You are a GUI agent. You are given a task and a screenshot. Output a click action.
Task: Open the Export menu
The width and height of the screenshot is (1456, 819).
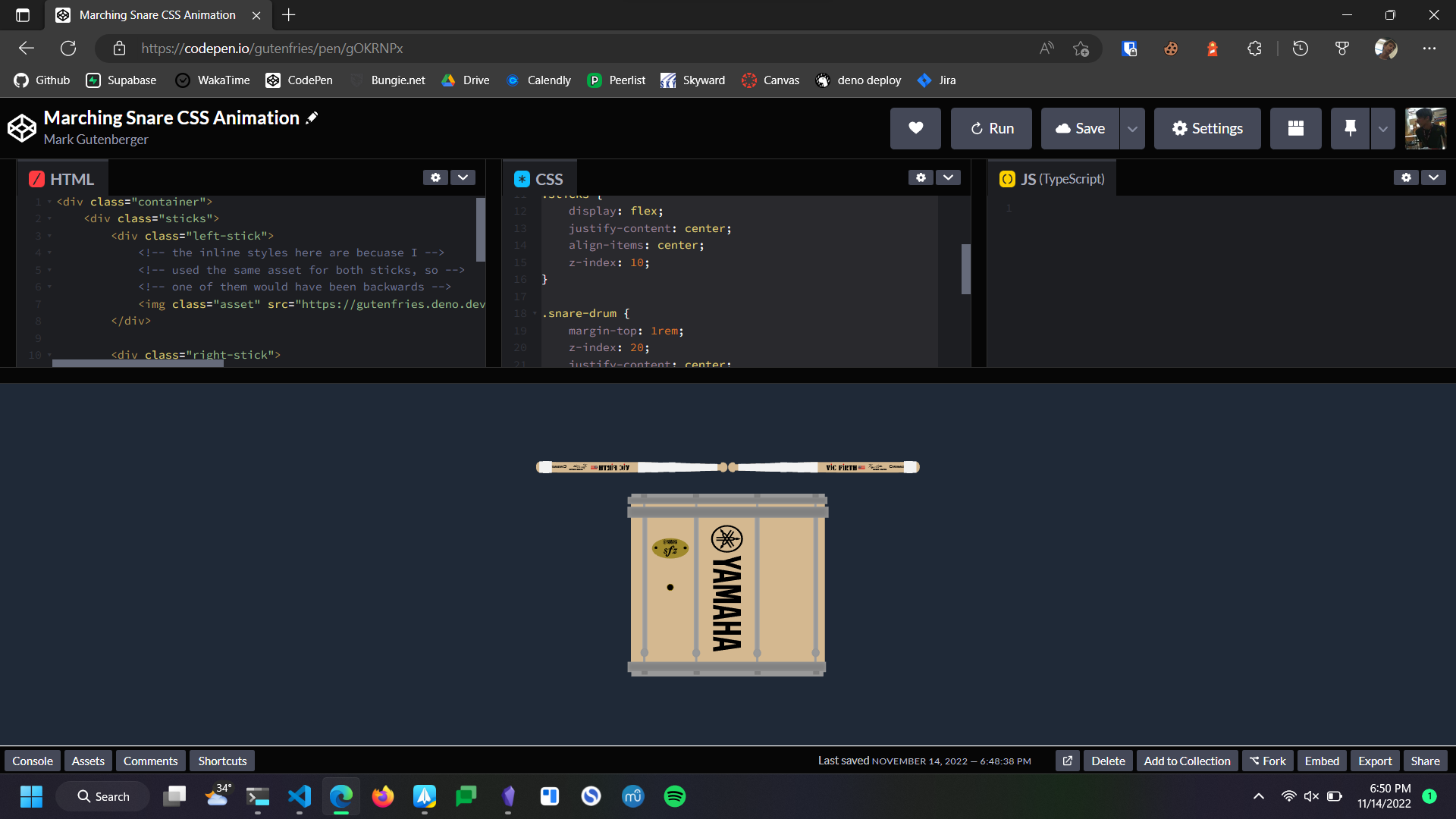(1375, 761)
